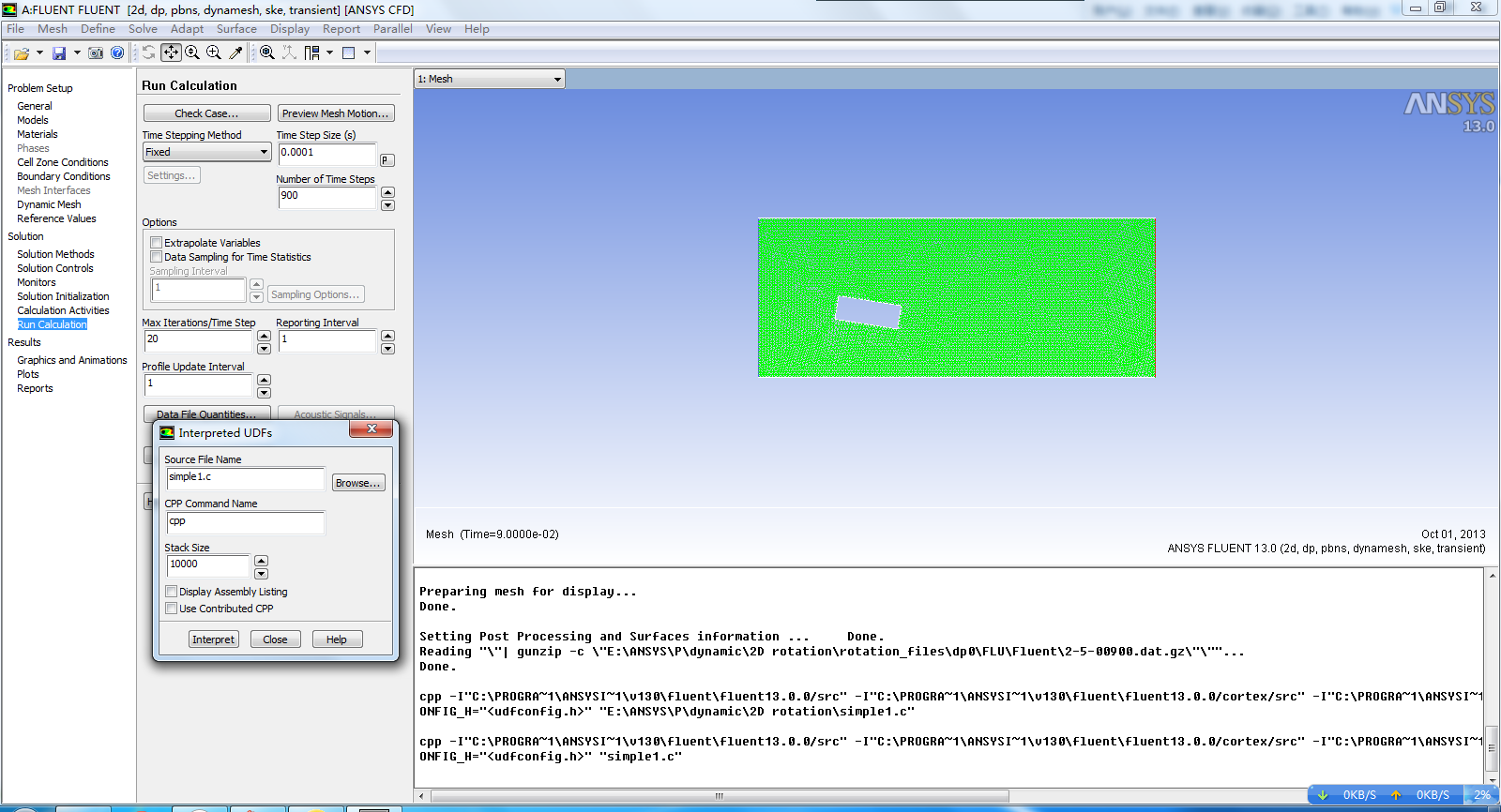The width and height of the screenshot is (1501, 812).
Task: Open help via blue question mark icon
Action: pos(117,53)
